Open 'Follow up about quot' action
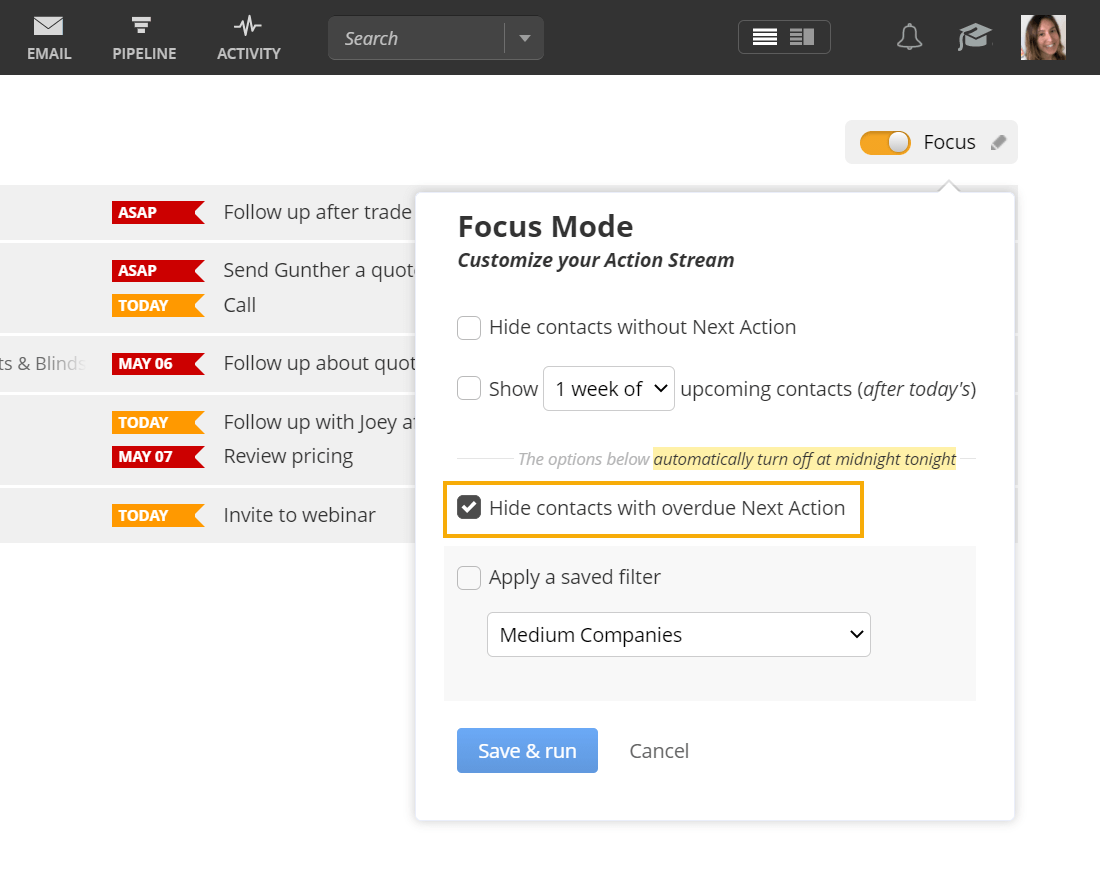Screen dimensions: 1100x870 (319, 363)
